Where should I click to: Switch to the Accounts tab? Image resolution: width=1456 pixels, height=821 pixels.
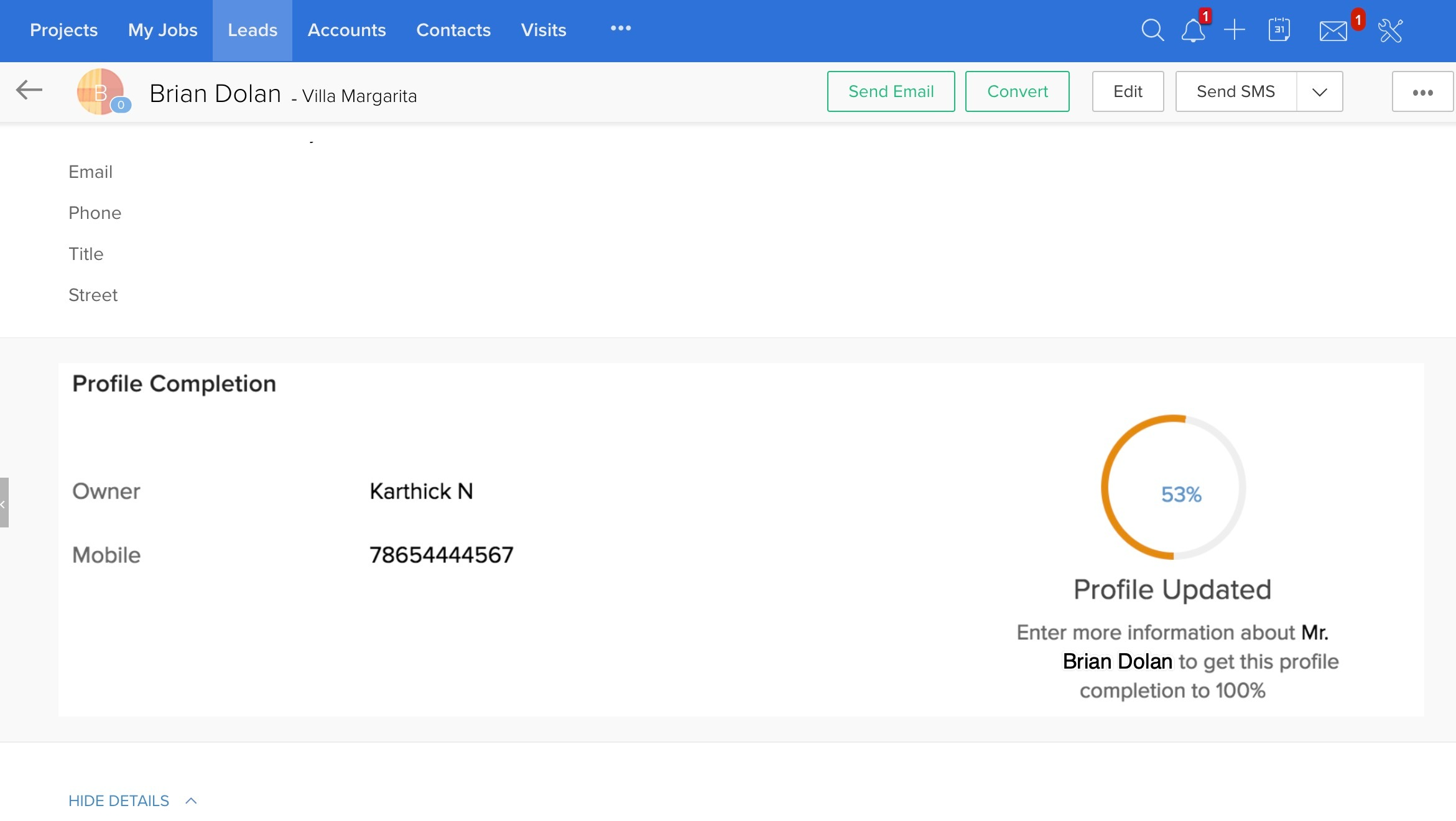click(x=346, y=30)
